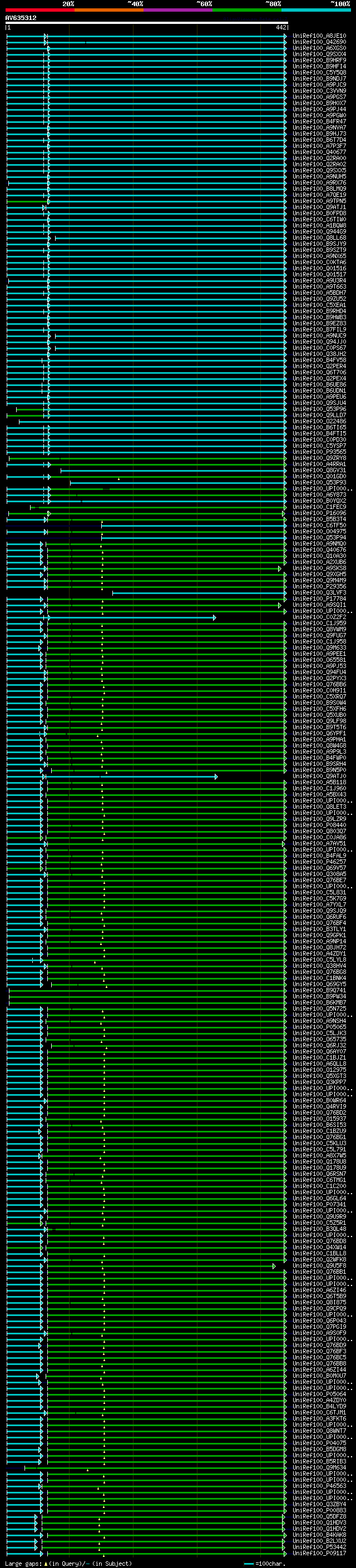Select UniRef100_Q2RA02 entry
The height and width of the screenshot is (1568, 356).
tap(319, 164)
